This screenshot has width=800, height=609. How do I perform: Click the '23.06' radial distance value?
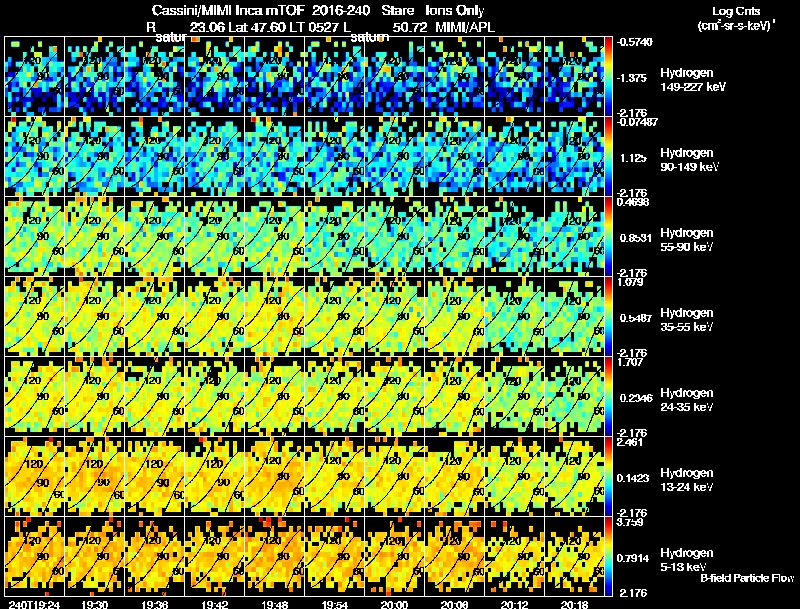click(207, 27)
